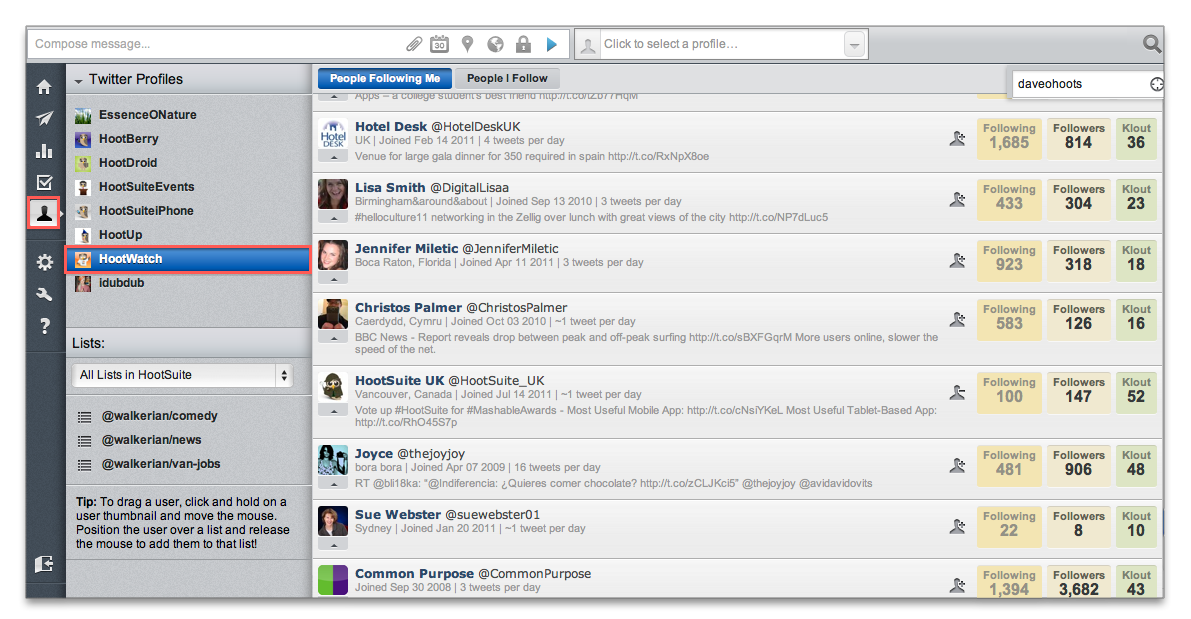The width and height of the screenshot is (1191, 619).
Task: Collapse Joyce's tweet with small arrow
Action: click(x=333, y=484)
